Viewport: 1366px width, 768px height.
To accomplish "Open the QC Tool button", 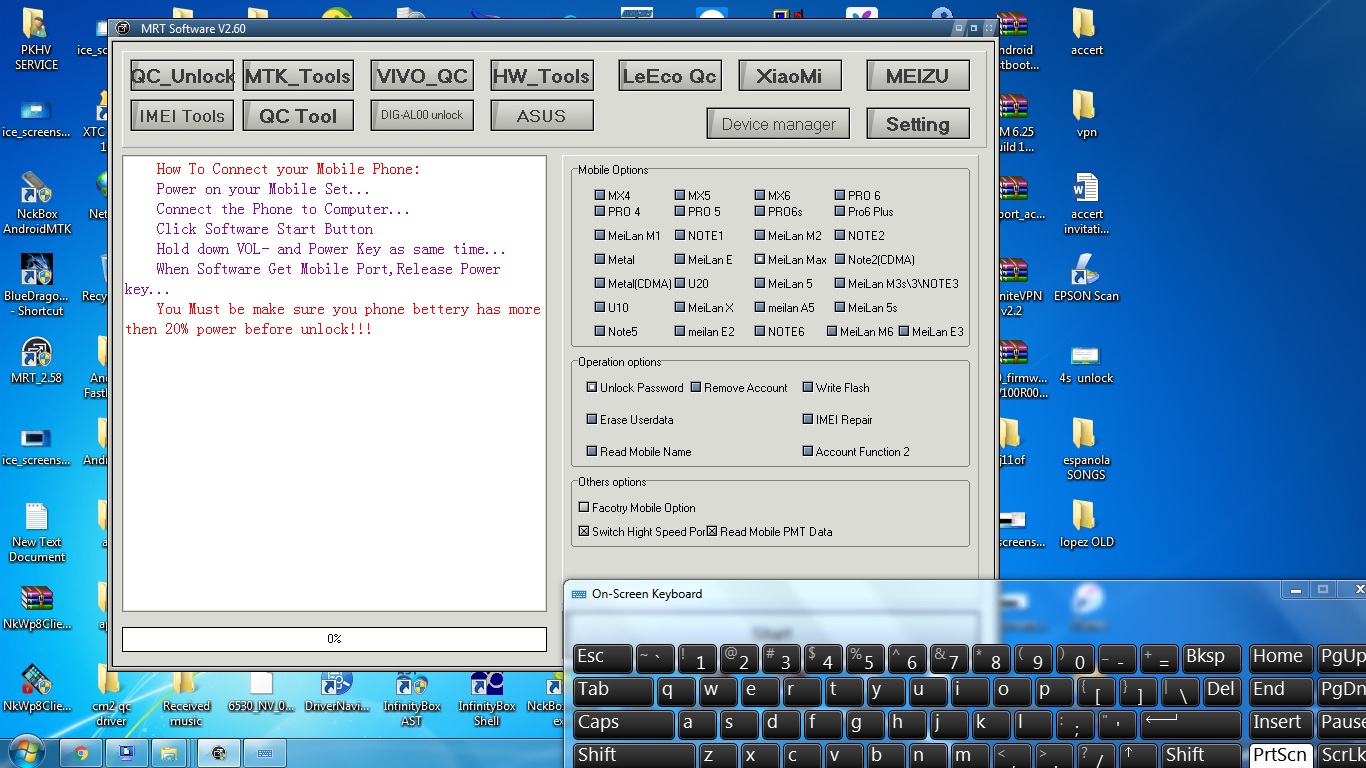I will (298, 116).
